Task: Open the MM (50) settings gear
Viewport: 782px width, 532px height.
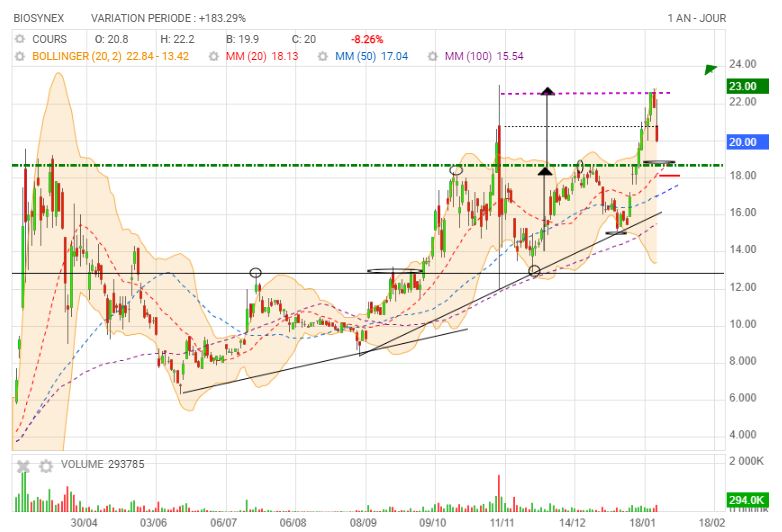Action: point(323,56)
